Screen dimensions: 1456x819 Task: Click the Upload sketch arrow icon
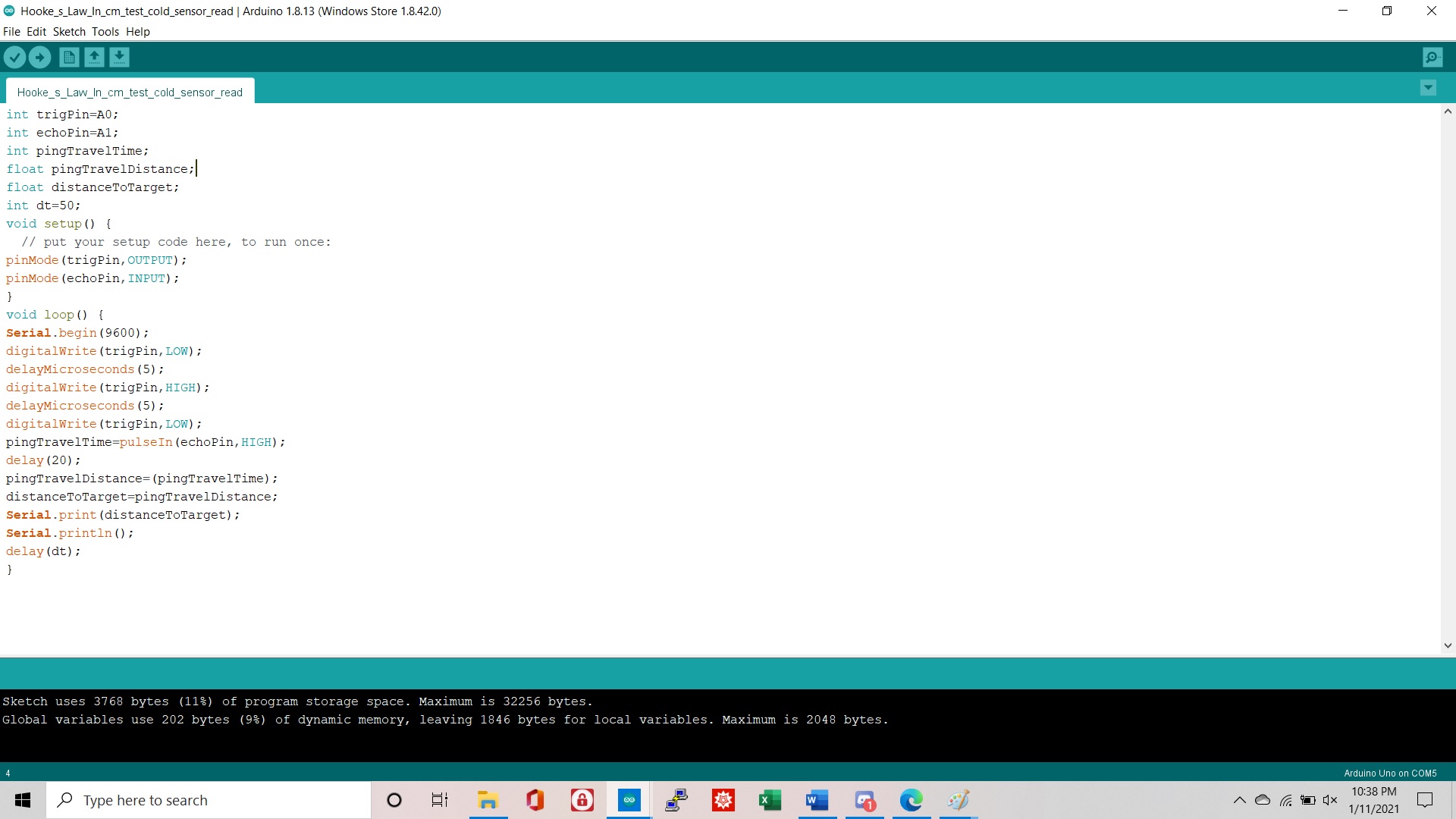click(x=39, y=57)
